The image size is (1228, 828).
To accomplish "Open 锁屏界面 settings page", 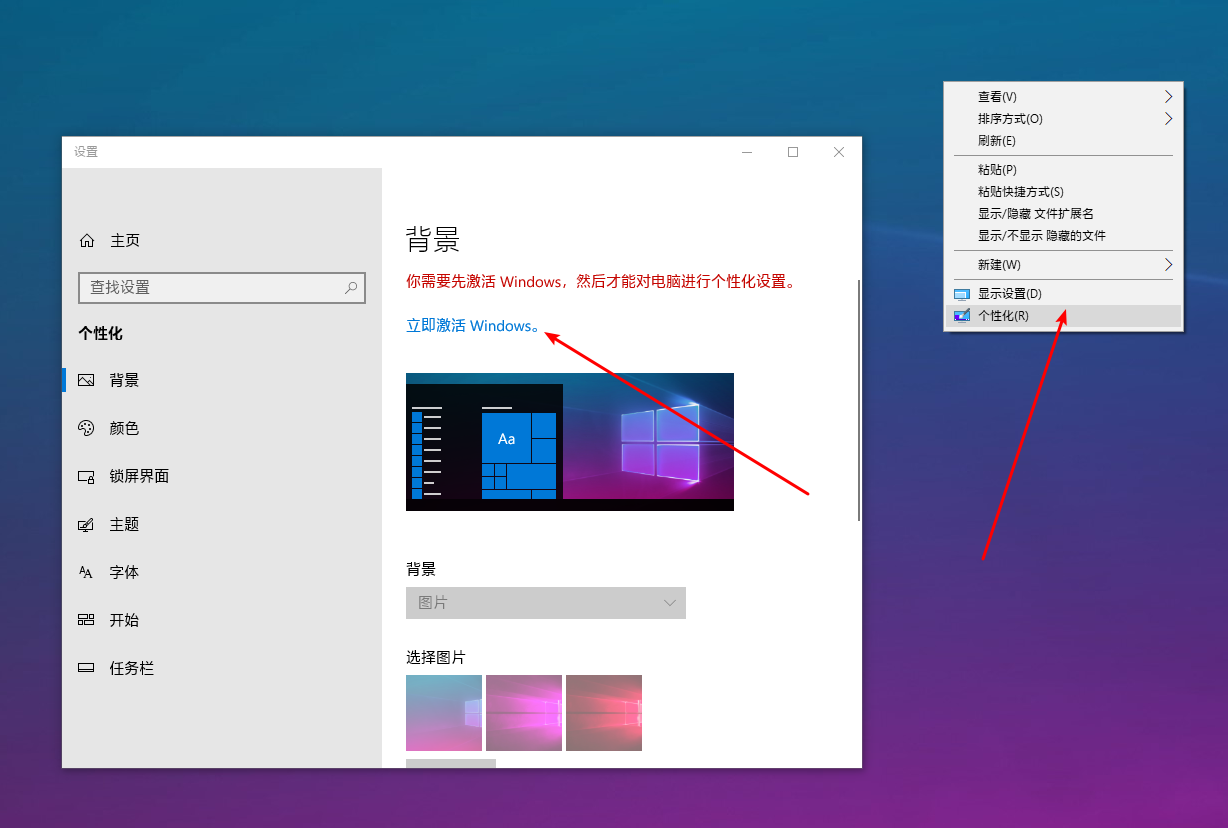I will [x=222, y=477].
